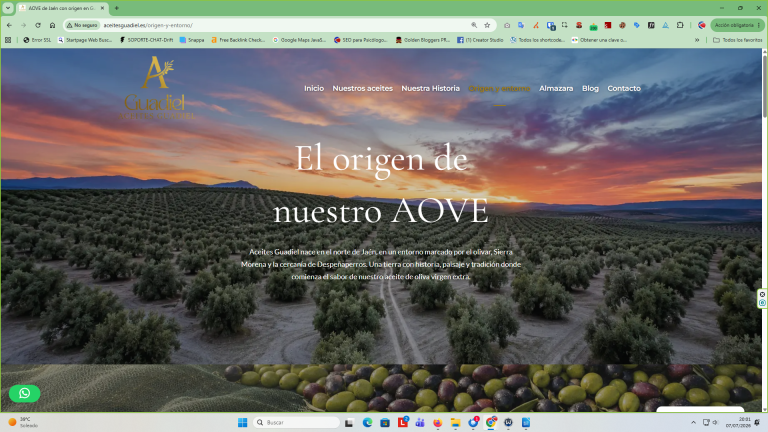Bookmark this page with the star icon
The height and width of the screenshot is (432, 768).
coord(487,25)
